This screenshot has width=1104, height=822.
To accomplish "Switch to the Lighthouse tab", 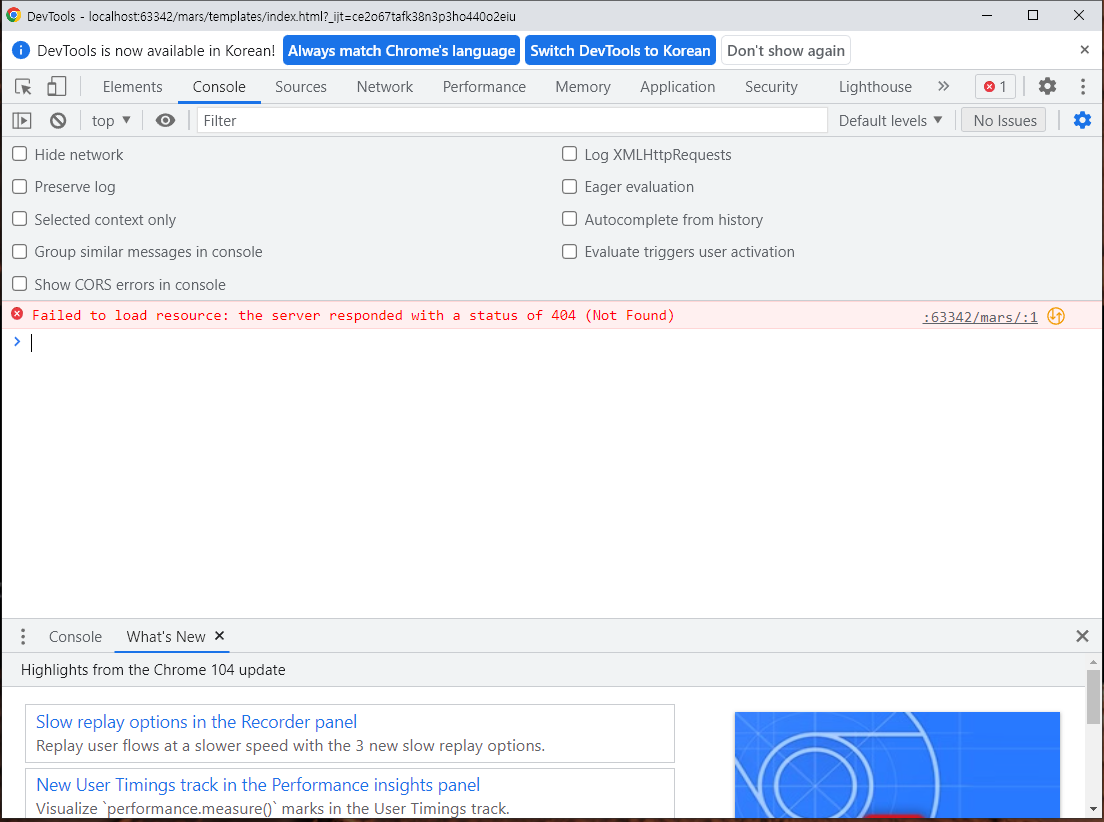I will point(875,87).
